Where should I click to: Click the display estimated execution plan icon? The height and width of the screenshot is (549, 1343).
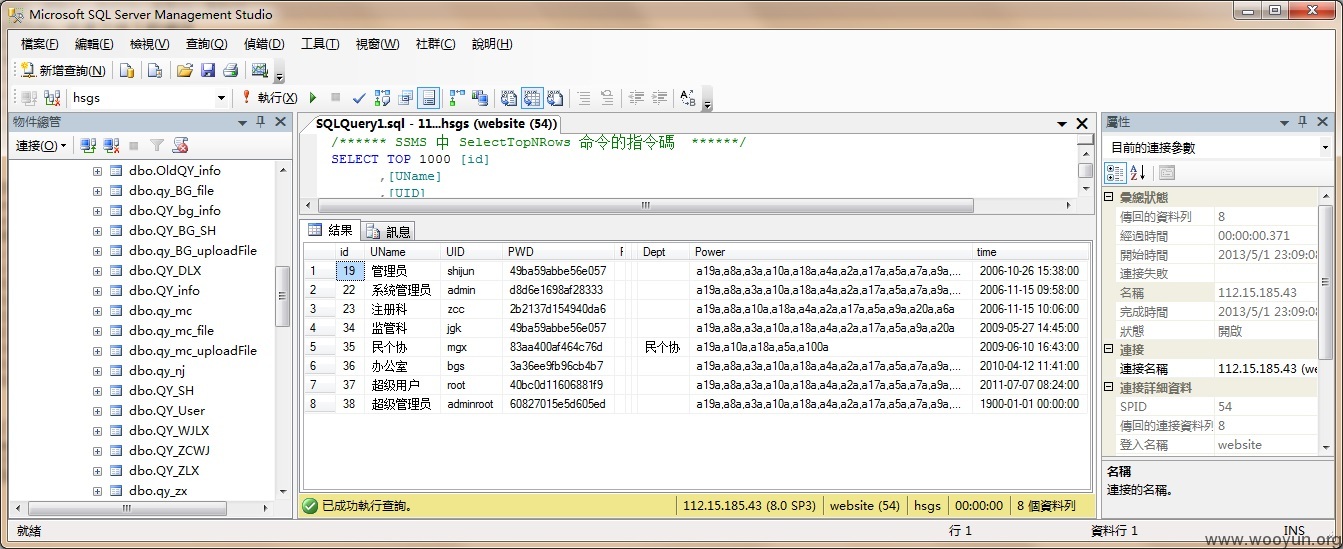(382, 98)
